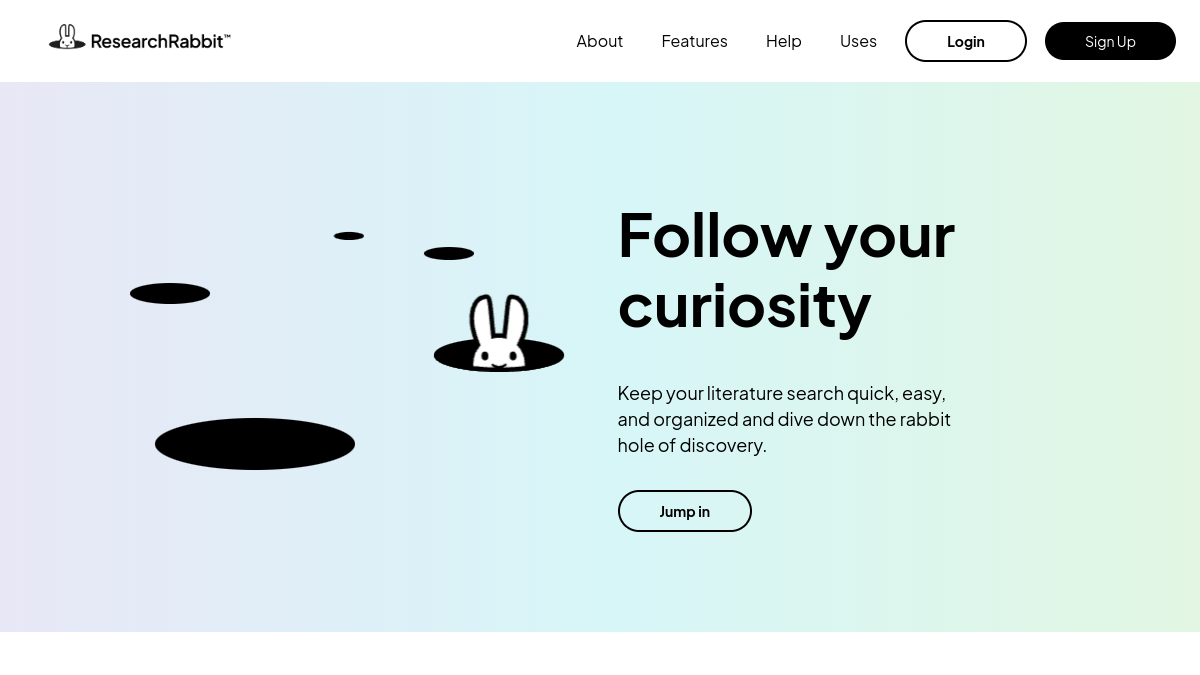Click the Jump in button
The width and height of the screenshot is (1200, 675).
coord(685,511)
